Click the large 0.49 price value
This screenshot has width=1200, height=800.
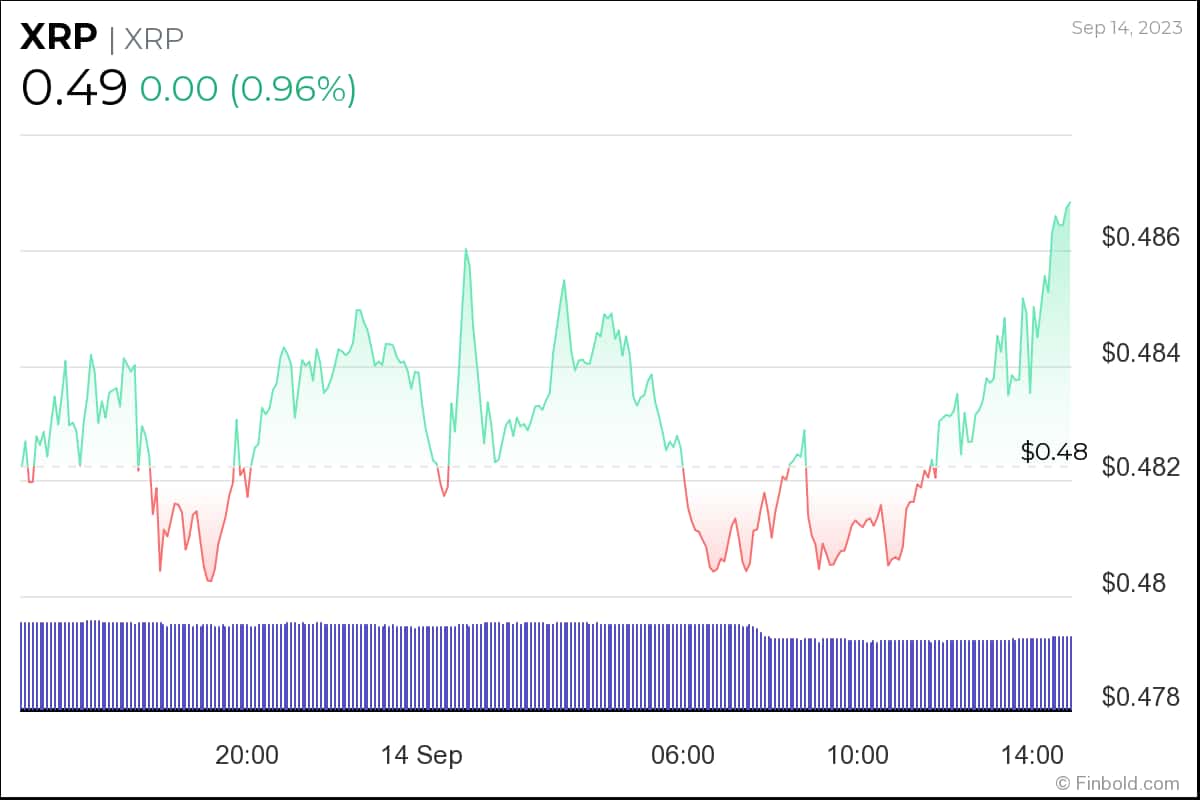click(74, 88)
